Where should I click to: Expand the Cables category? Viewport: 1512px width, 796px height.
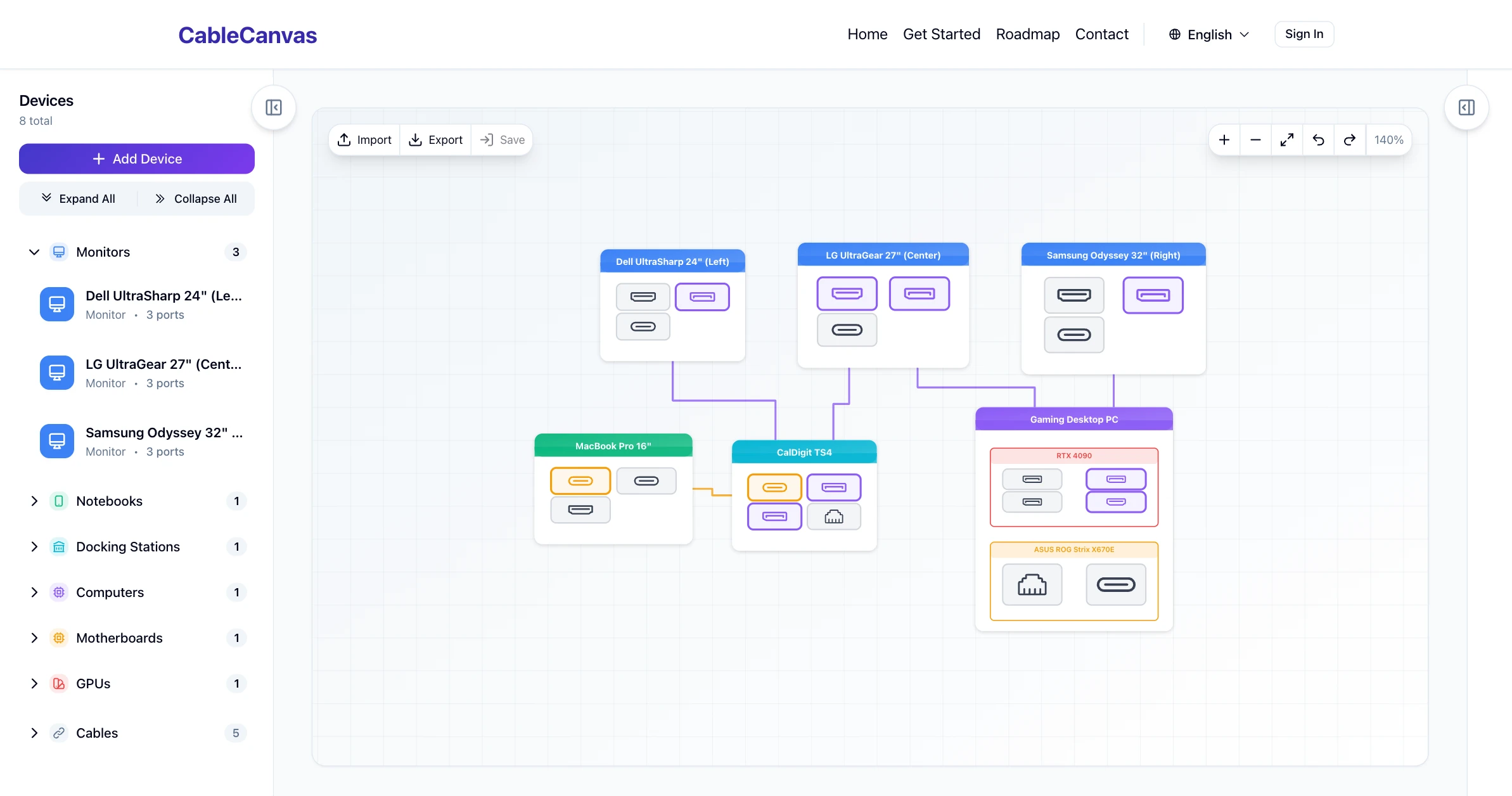coord(34,733)
